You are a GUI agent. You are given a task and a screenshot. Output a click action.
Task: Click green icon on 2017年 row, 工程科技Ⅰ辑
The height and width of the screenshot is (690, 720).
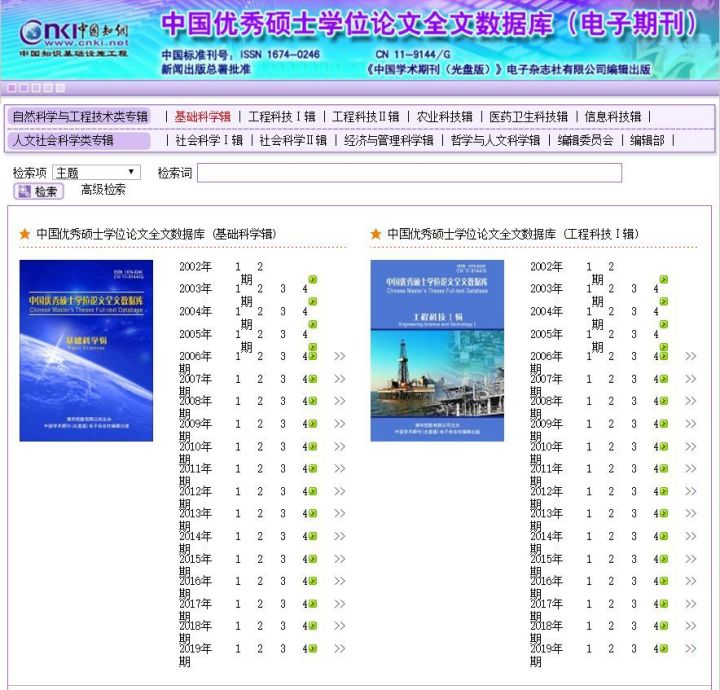(x=664, y=604)
